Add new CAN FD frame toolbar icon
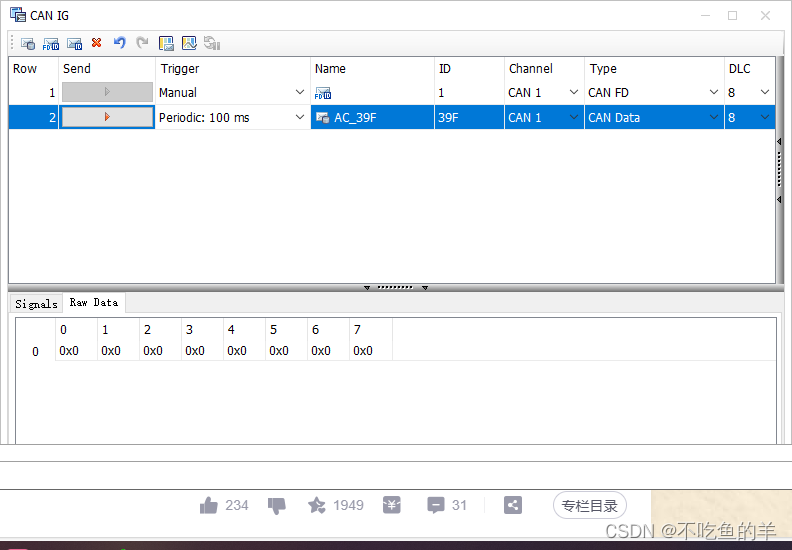792x550 pixels. 51,44
